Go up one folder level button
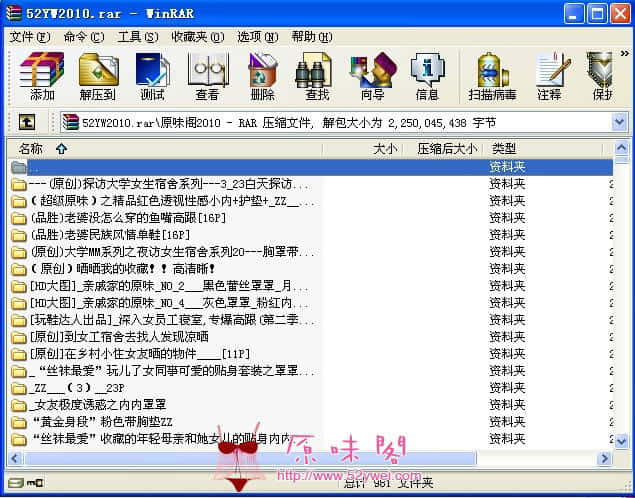635x498 pixels. (x=27, y=122)
